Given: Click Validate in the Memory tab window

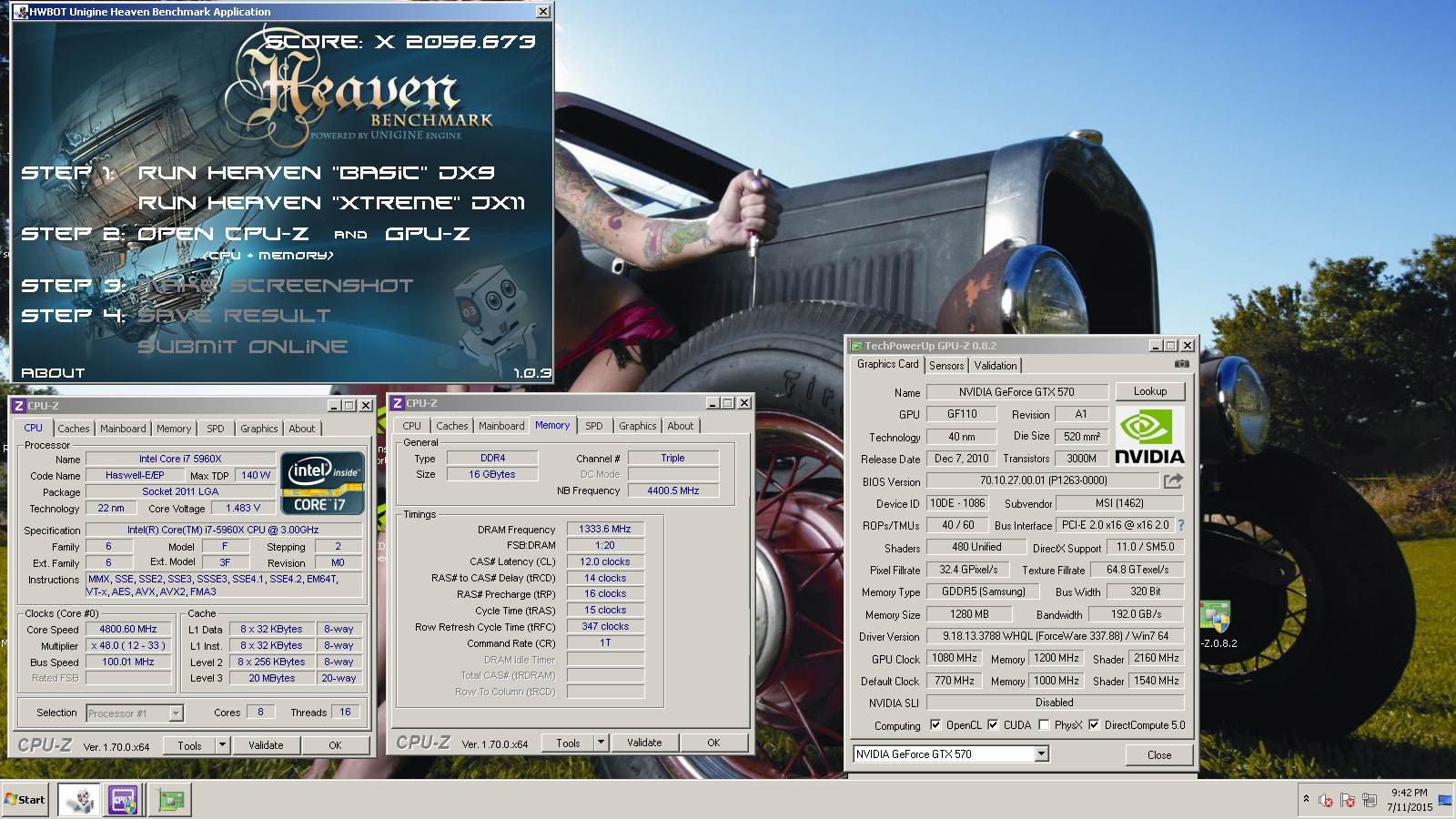Looking at the screenshot, I should point(644,743).
